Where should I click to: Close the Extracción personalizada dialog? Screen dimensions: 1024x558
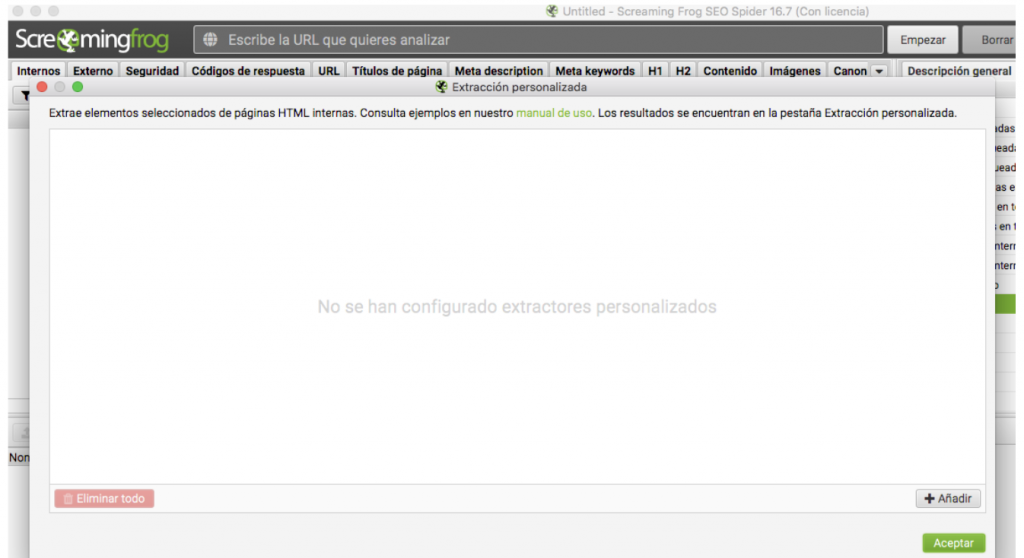click(x=42, y=87)
